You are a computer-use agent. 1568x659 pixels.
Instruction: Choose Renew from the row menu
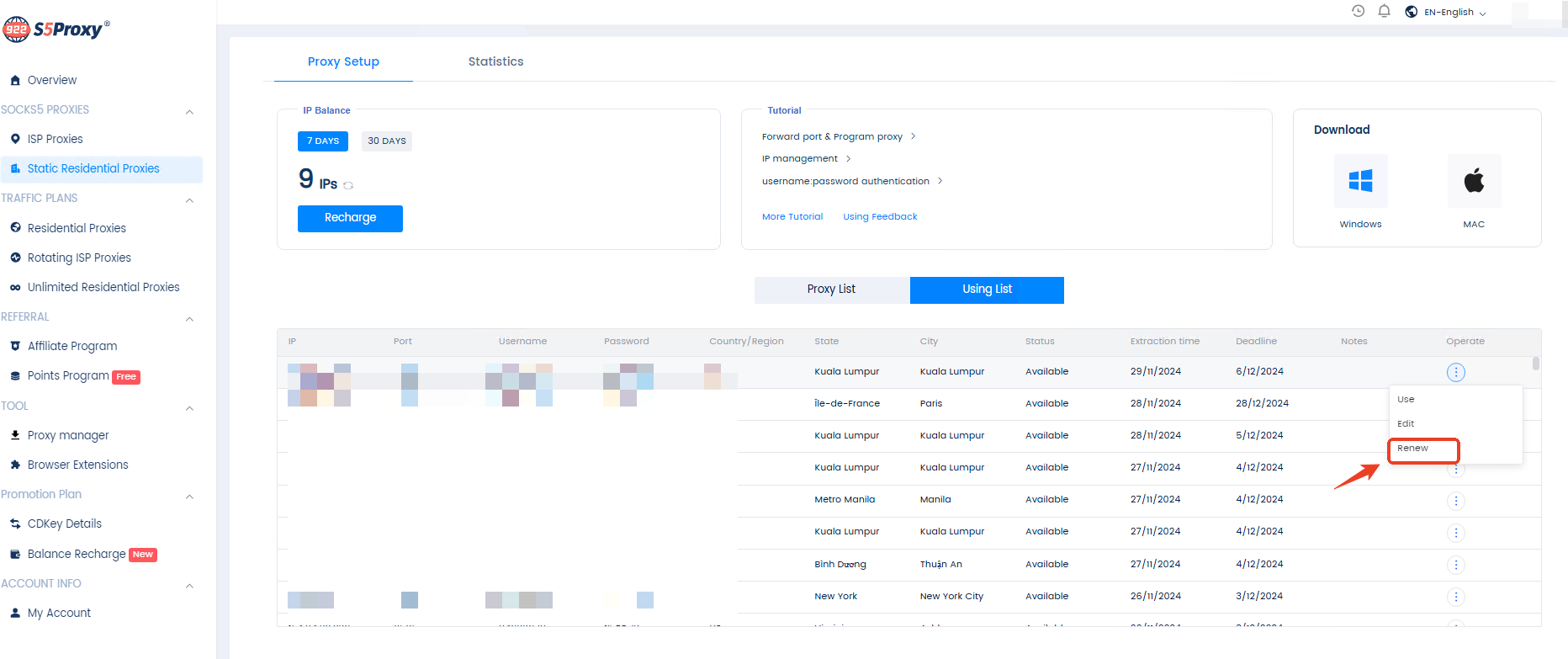pos(1413,449)
